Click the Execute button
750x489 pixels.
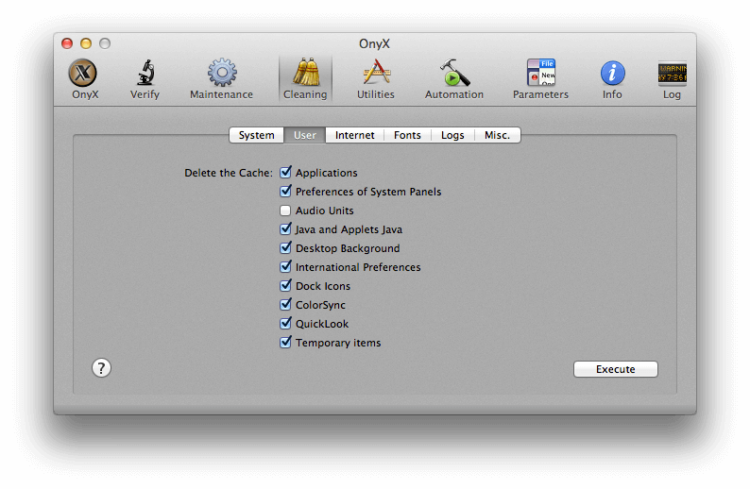pyautogui.click(x=616, y=369)
